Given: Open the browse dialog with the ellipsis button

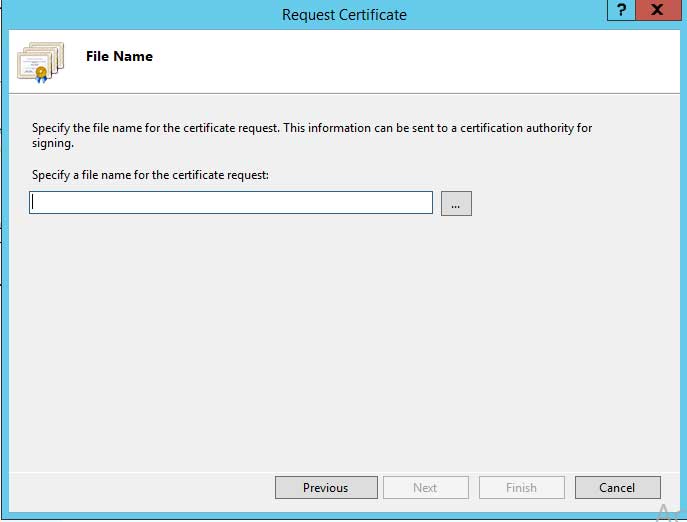Looking at the screenshot, I should (x=456, y=203).
